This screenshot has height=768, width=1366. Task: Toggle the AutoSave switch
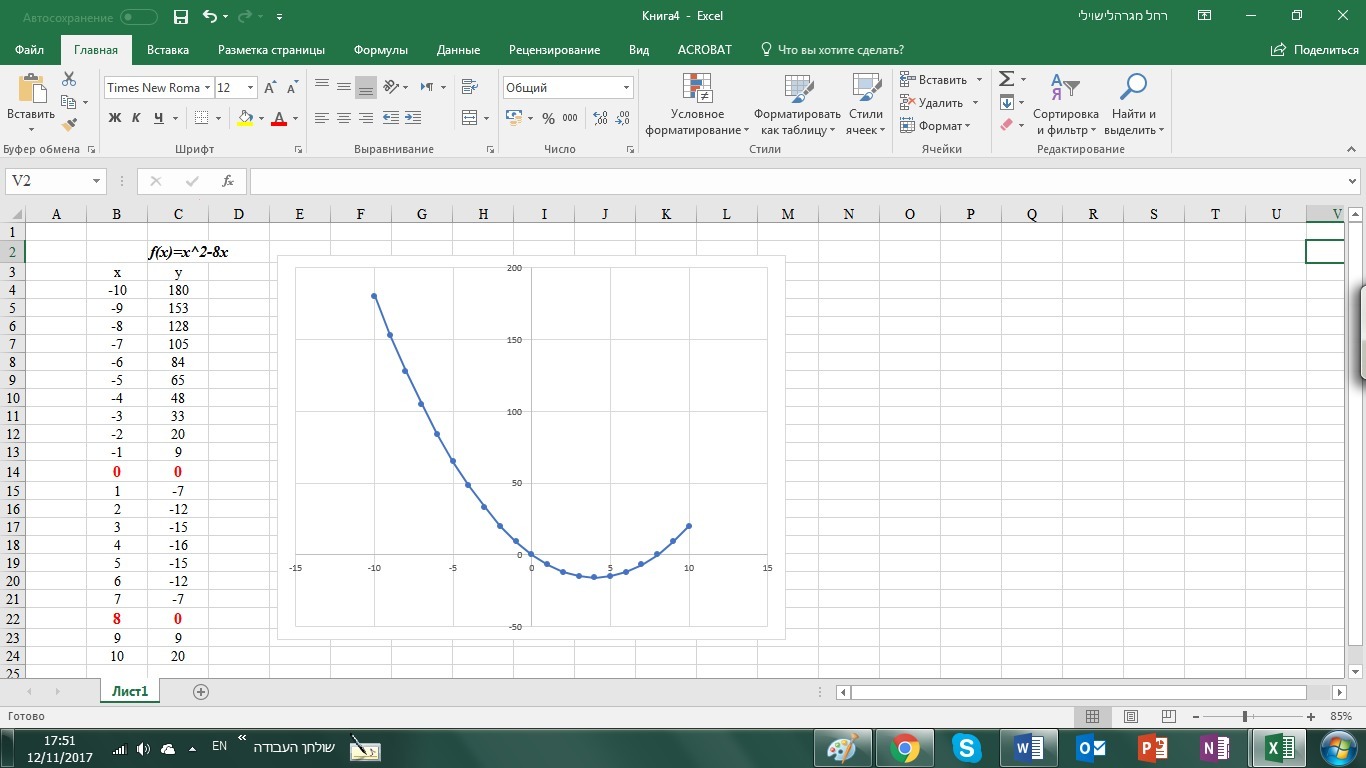[x=138, y=17]
